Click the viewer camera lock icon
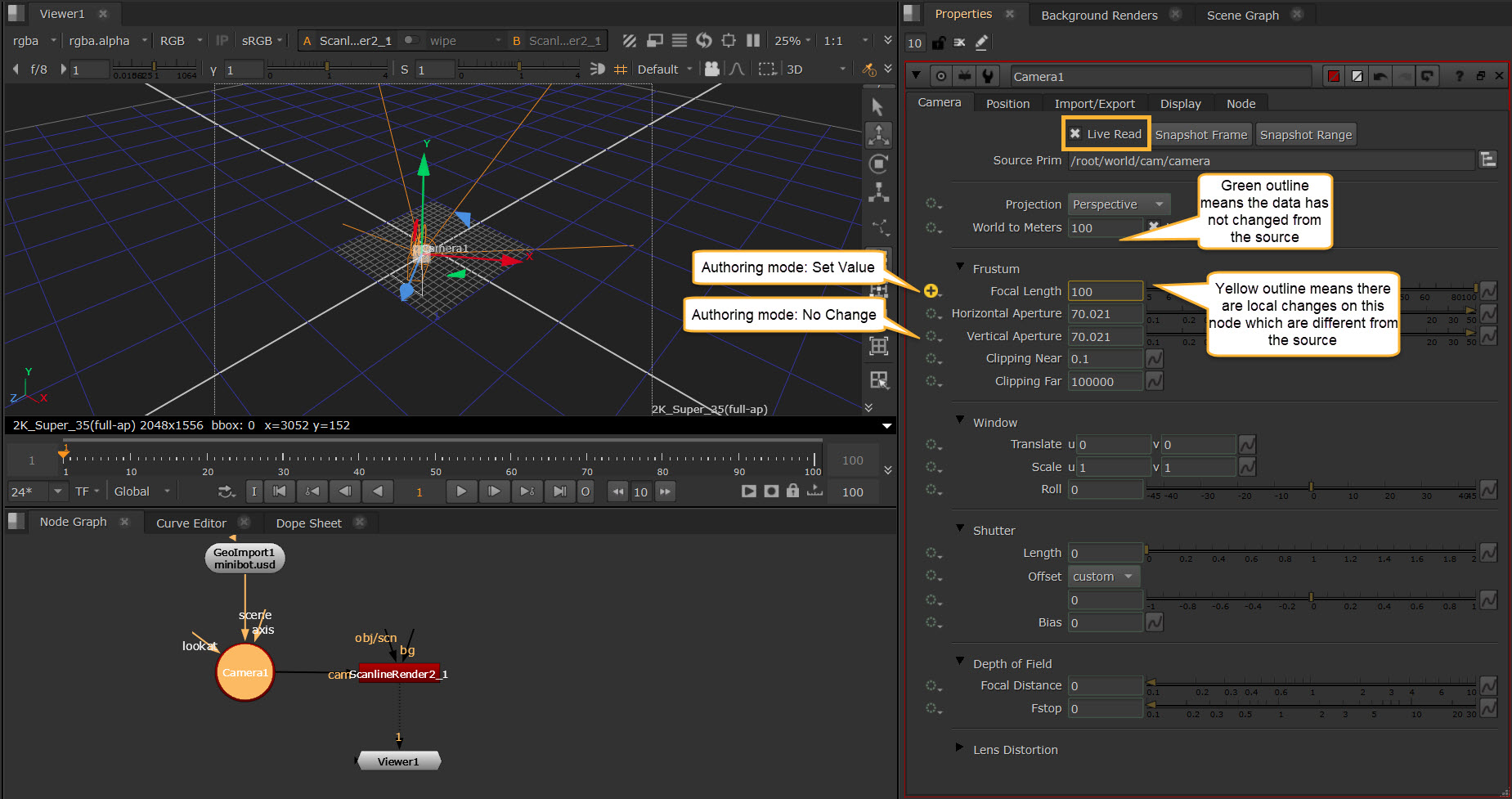This screenshot has height=799, width=1512. (x=711, y=70)
